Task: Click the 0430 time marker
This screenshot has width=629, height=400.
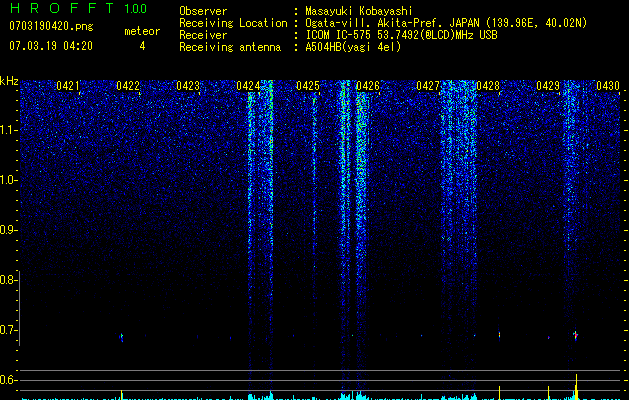Action: pos(608,86)
